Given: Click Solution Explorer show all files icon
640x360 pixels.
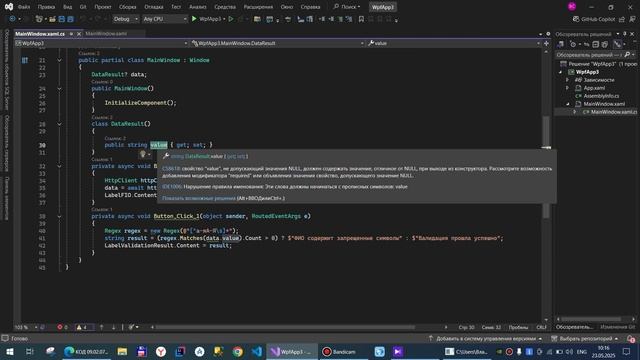Looking at the screenshot, I should pyautogui.click(x=604, y=44).
